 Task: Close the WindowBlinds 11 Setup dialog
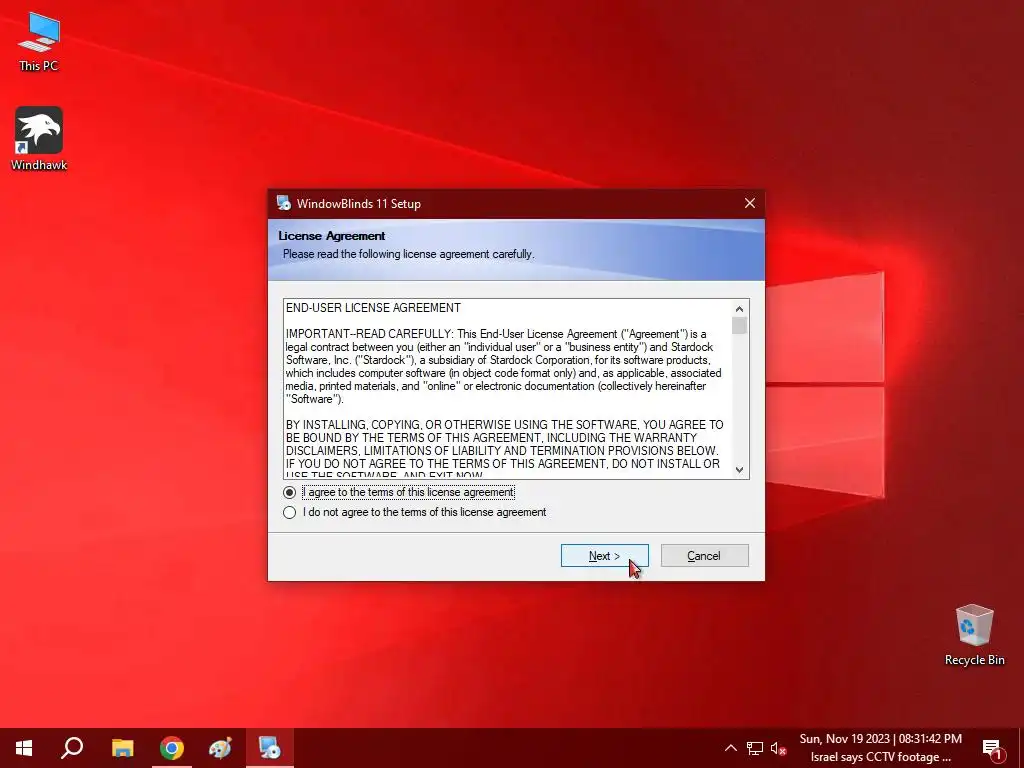tap(750, 203)
